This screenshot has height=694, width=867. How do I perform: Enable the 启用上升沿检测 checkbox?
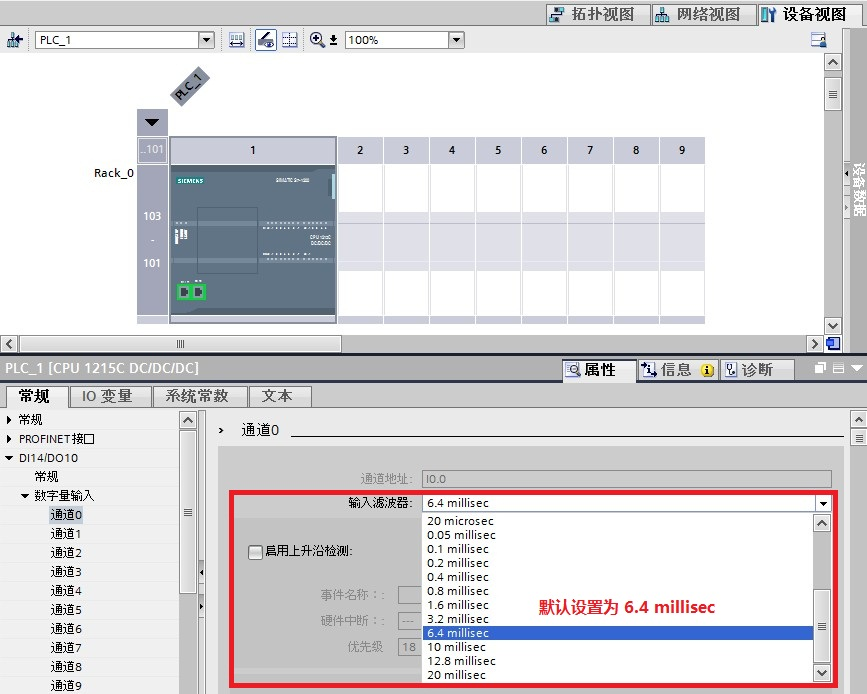click(x=255, y=551)
